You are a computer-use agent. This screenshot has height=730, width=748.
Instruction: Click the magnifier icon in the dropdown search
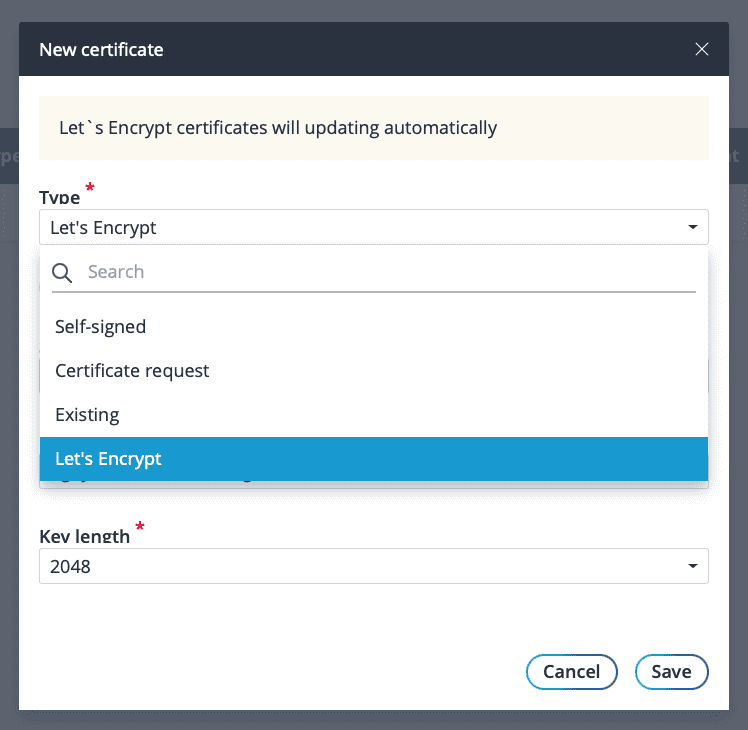pyautogui.click(x=63, y=272)
